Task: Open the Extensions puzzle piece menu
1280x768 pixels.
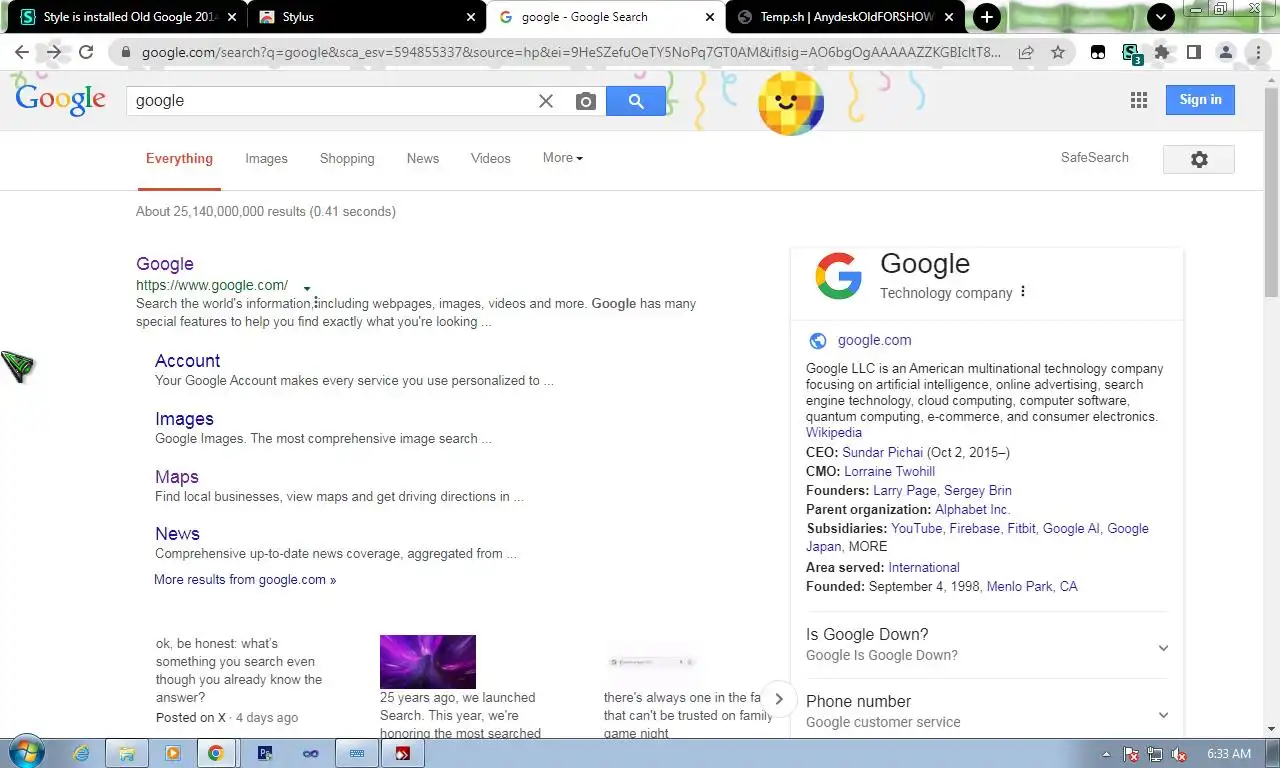Action: [1161, 52]
